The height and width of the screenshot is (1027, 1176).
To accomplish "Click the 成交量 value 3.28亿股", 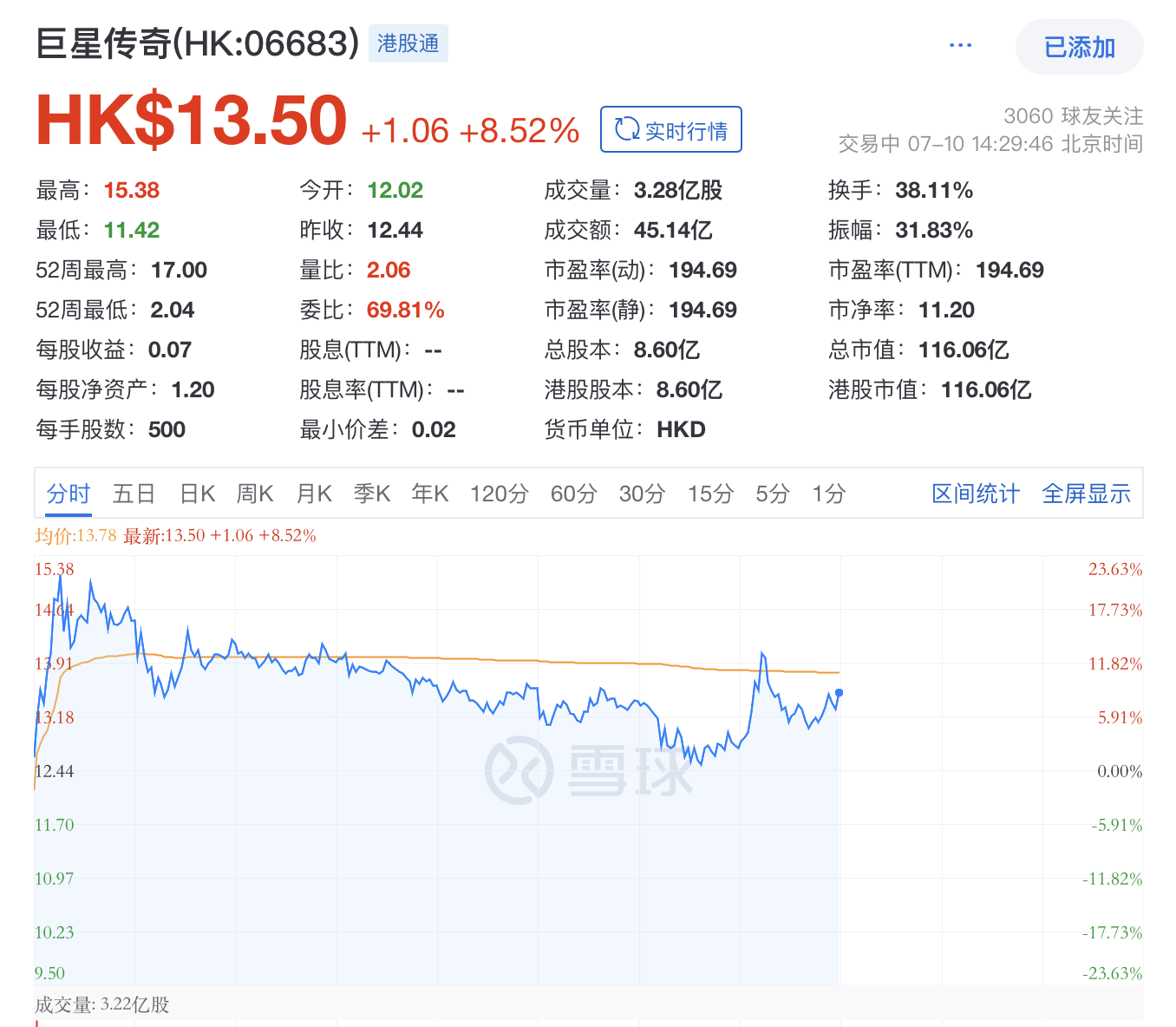I will (678, 190).
